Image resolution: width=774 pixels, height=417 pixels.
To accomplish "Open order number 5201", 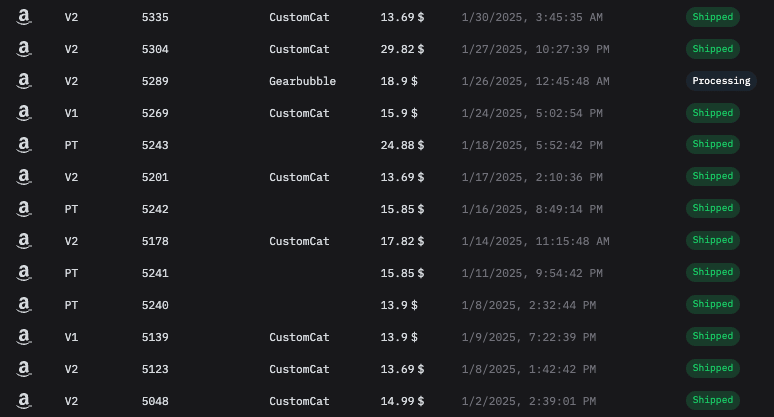I will pos(155,177).
